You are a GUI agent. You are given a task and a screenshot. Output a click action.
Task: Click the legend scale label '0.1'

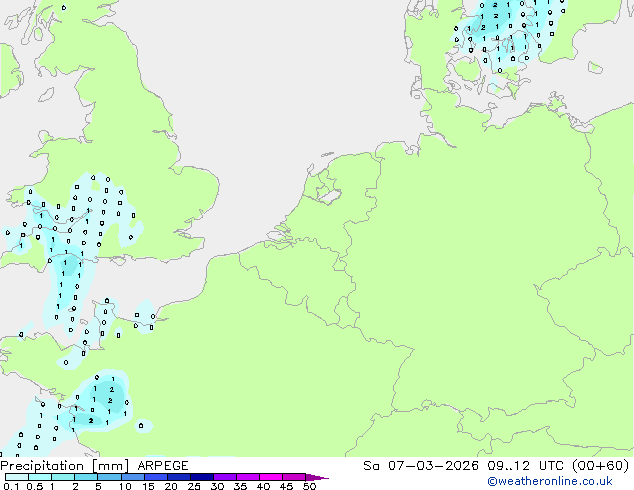tap(11, 486)
